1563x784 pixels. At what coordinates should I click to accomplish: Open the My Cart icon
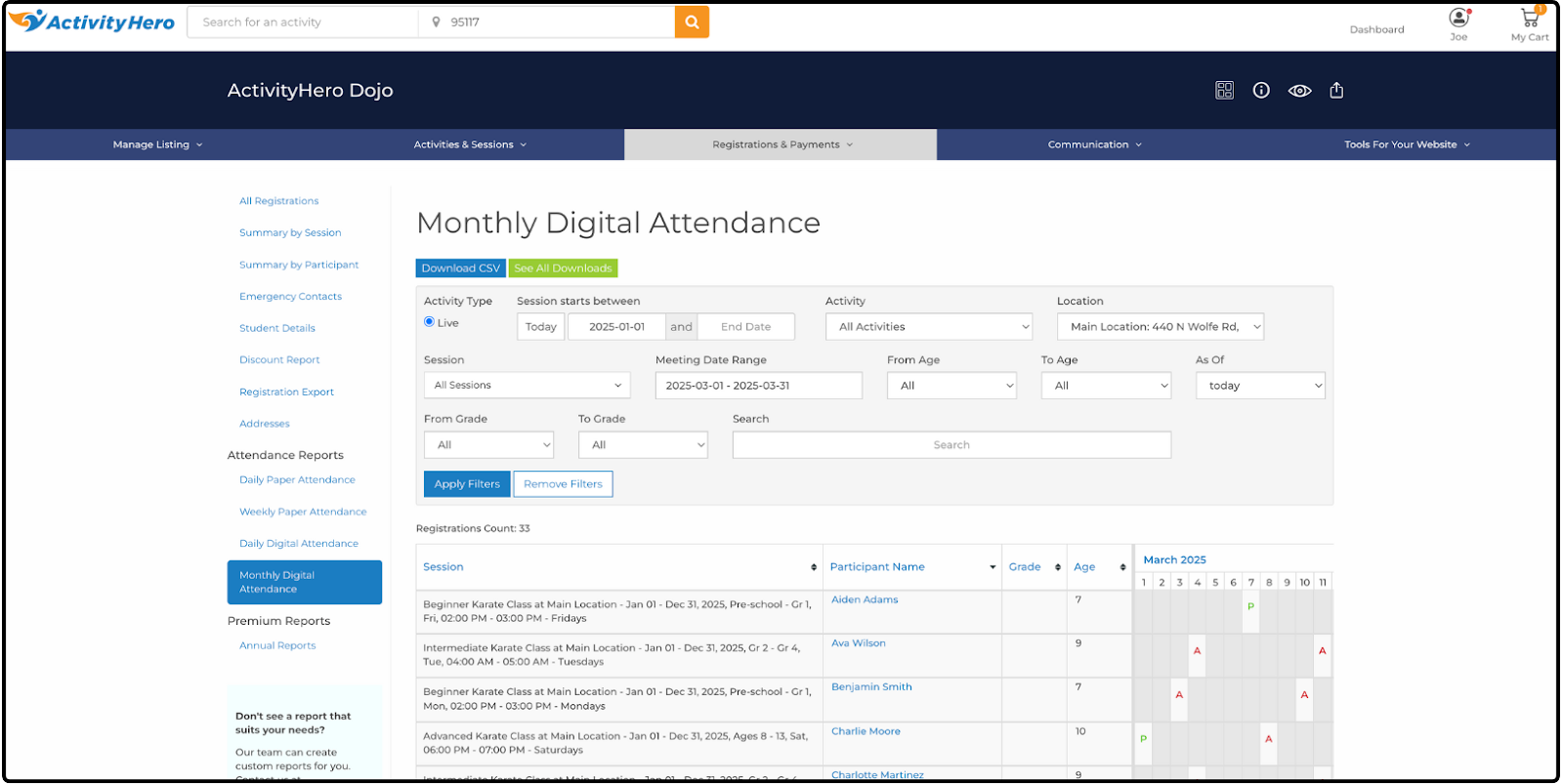click(x=1530, y=18)
